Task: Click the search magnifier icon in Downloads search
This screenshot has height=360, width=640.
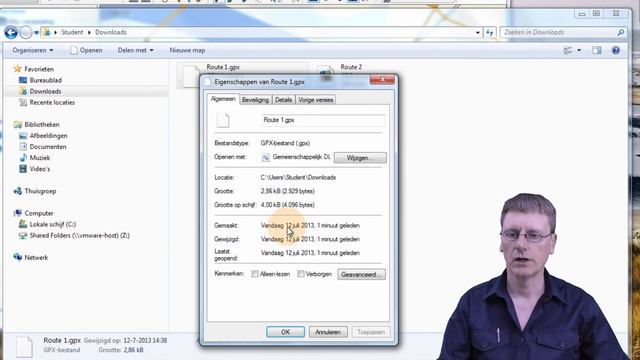Action: [620, 32]
